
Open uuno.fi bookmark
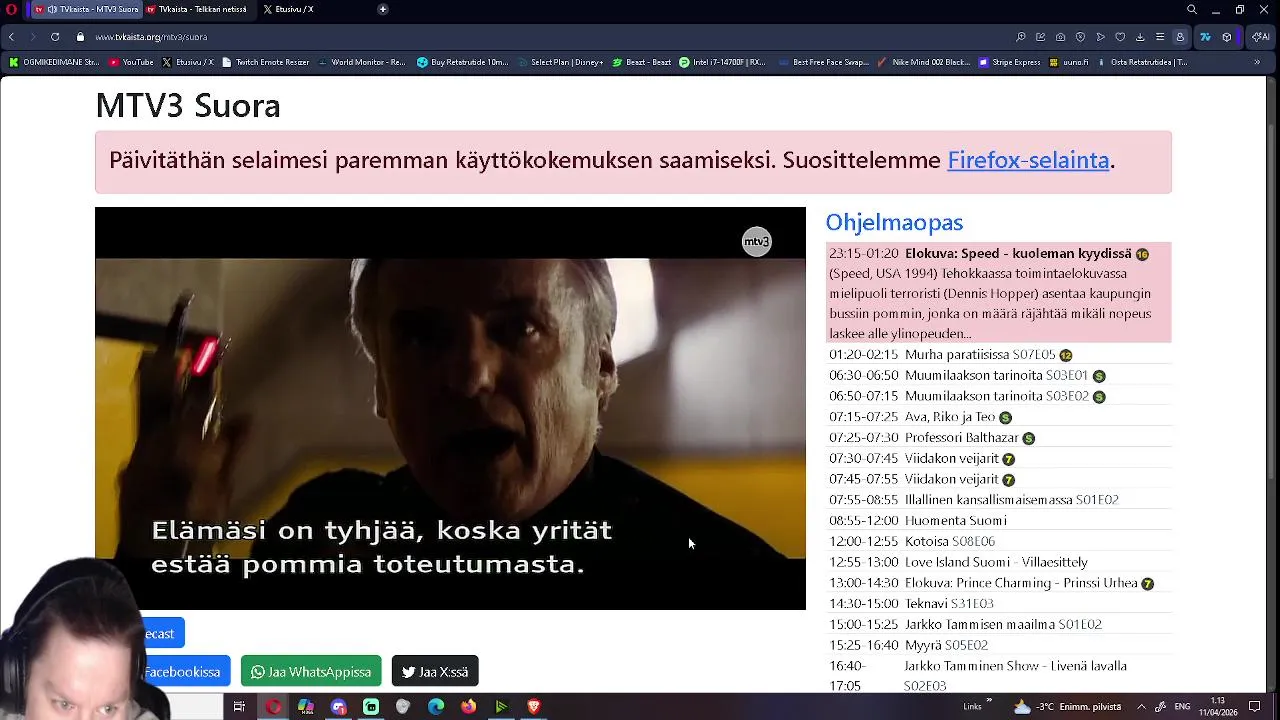[1069, 62]
